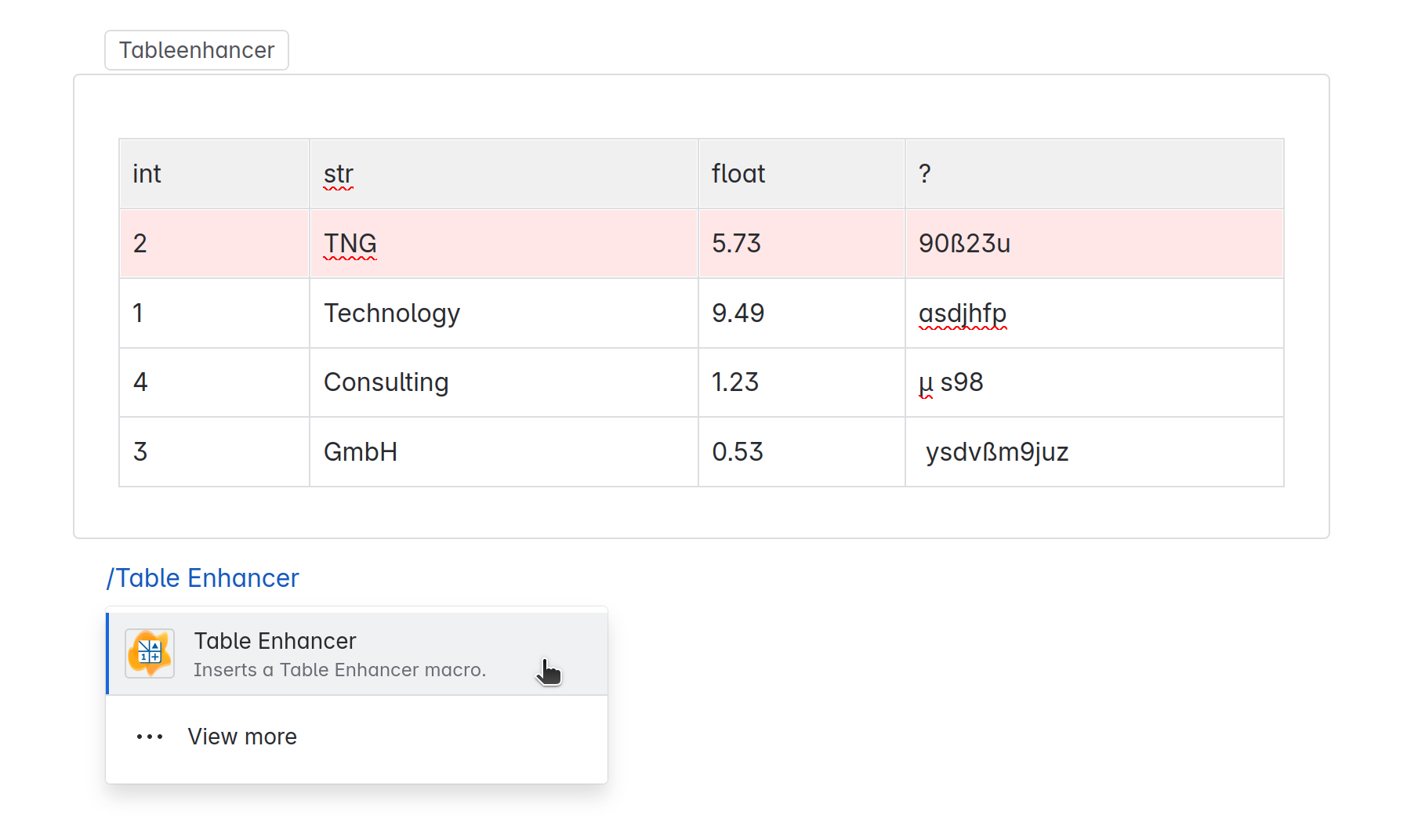This screenshot has height=840, width=1407.
Task: Click the Consulting table cell
Action: [386, 382]
